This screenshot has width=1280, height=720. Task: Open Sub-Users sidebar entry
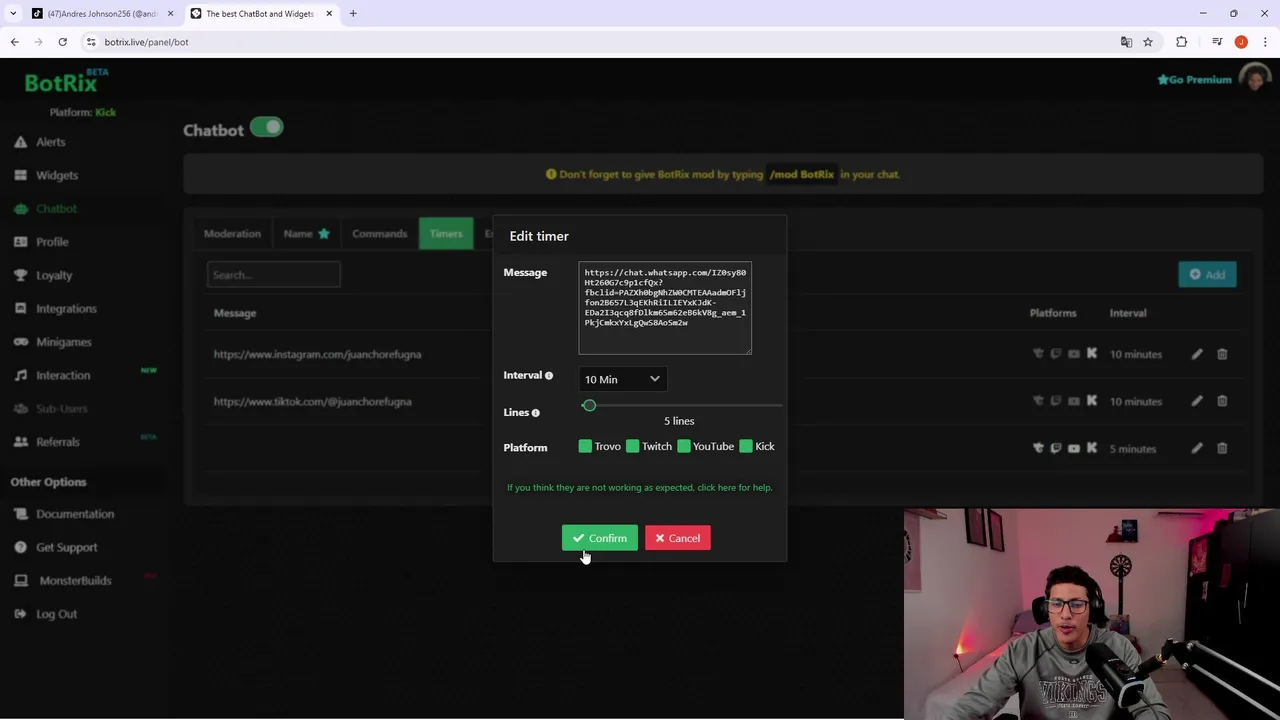point(61,409)
